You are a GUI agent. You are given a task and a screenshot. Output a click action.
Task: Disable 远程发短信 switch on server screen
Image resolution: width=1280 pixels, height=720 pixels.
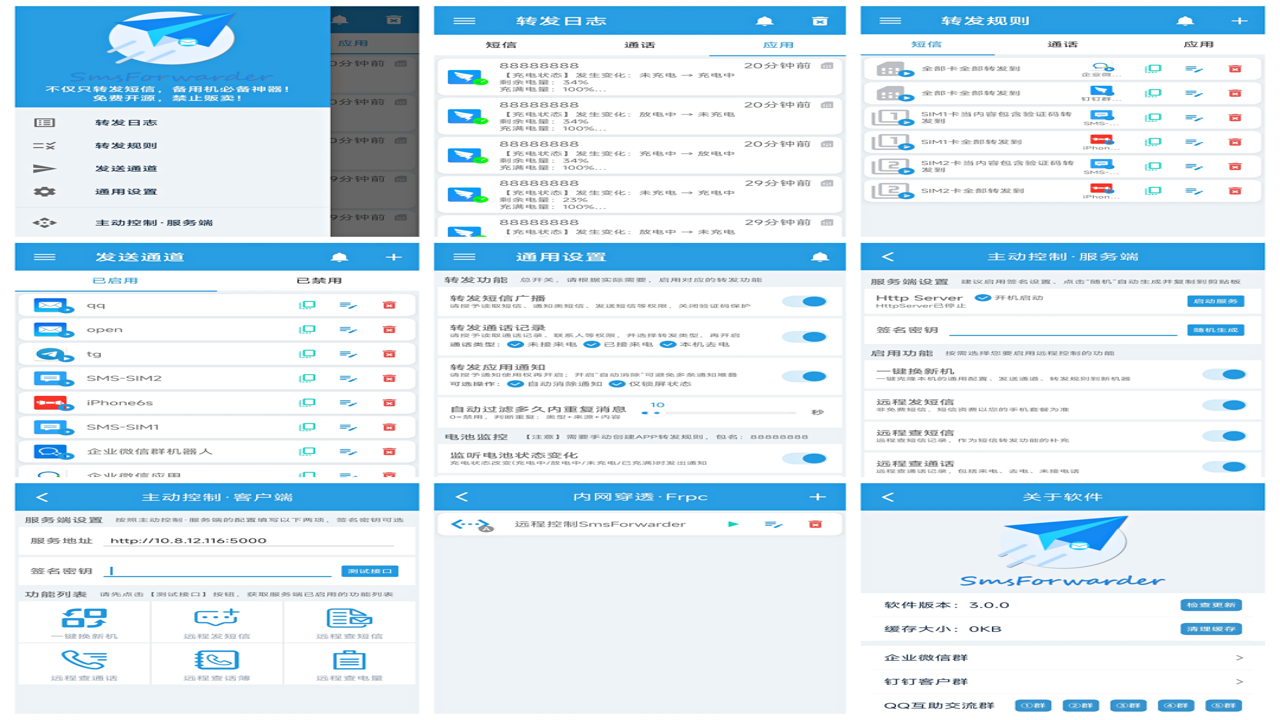1224,406
